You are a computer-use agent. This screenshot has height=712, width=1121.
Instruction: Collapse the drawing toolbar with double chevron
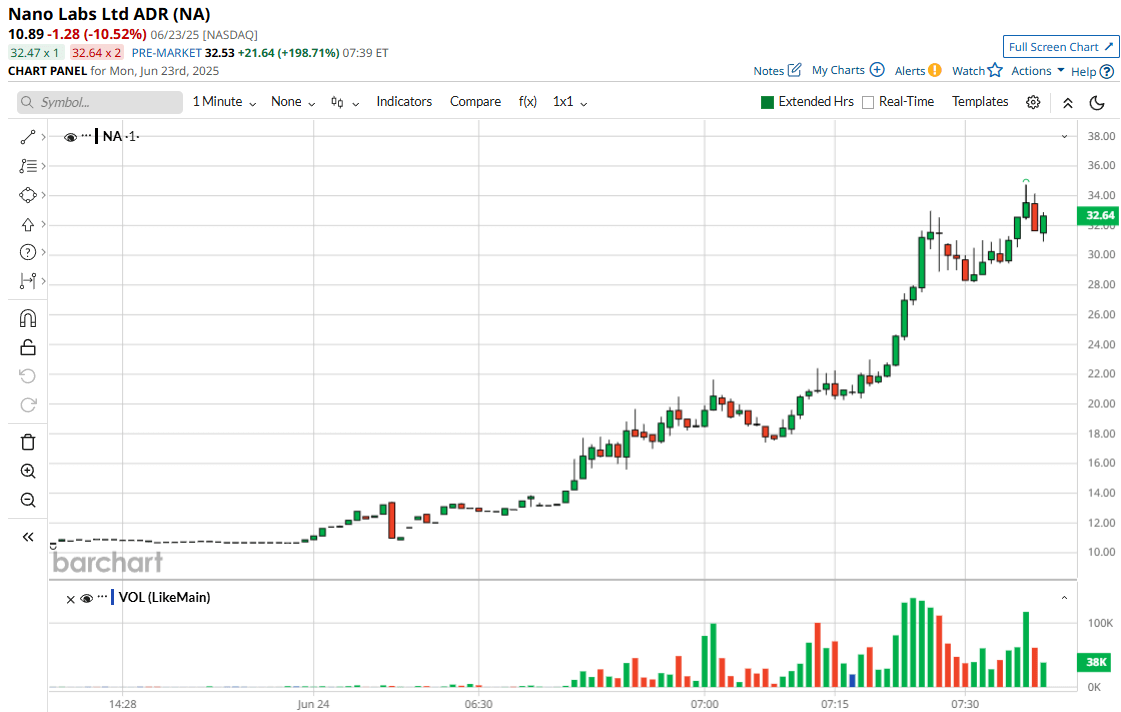pos(27,537)
